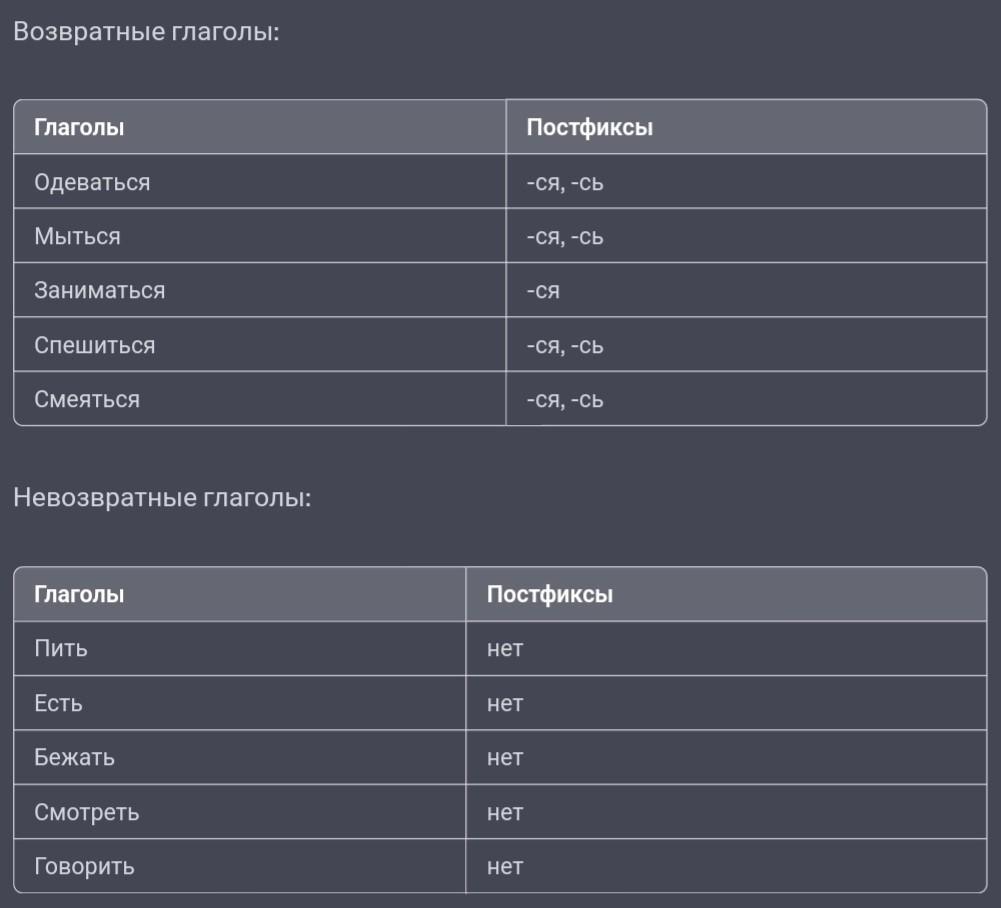Viewport: 1001px width, 908px height.
Task: Click the 'Бежать' verb cell
Action: click(x=74, y=757)
